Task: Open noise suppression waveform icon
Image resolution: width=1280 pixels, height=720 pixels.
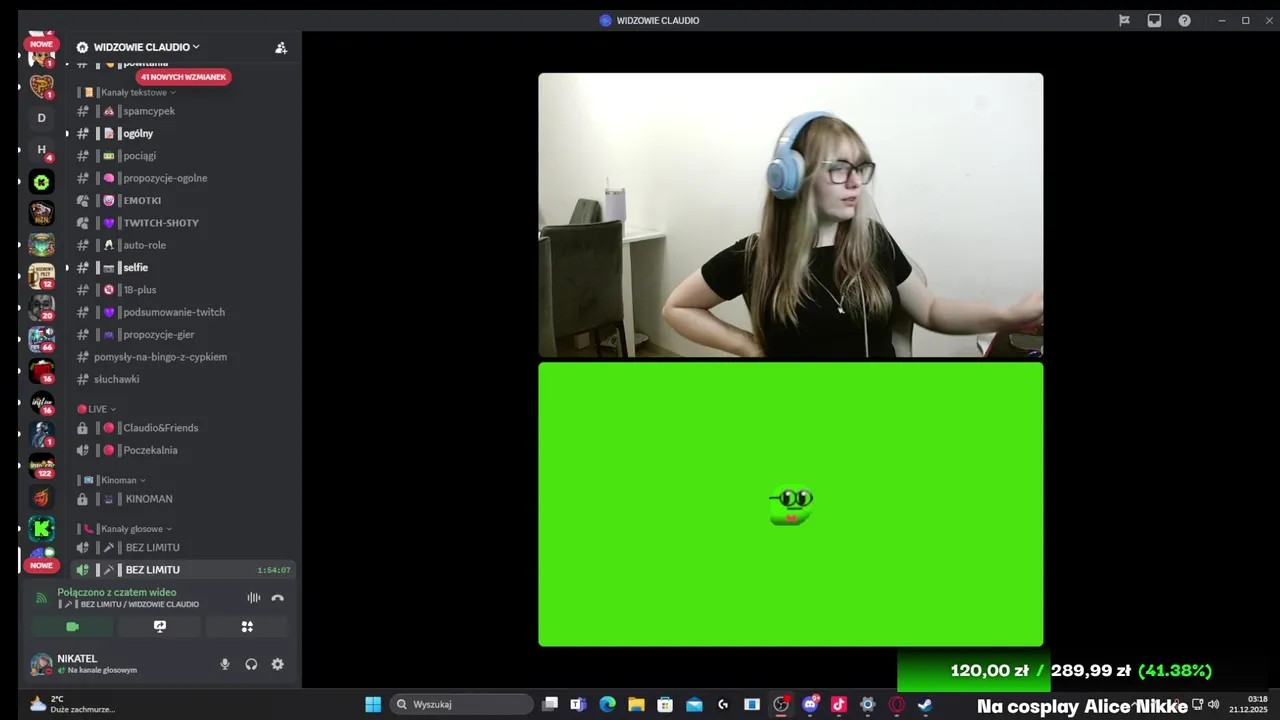Action: click(254, 598)
